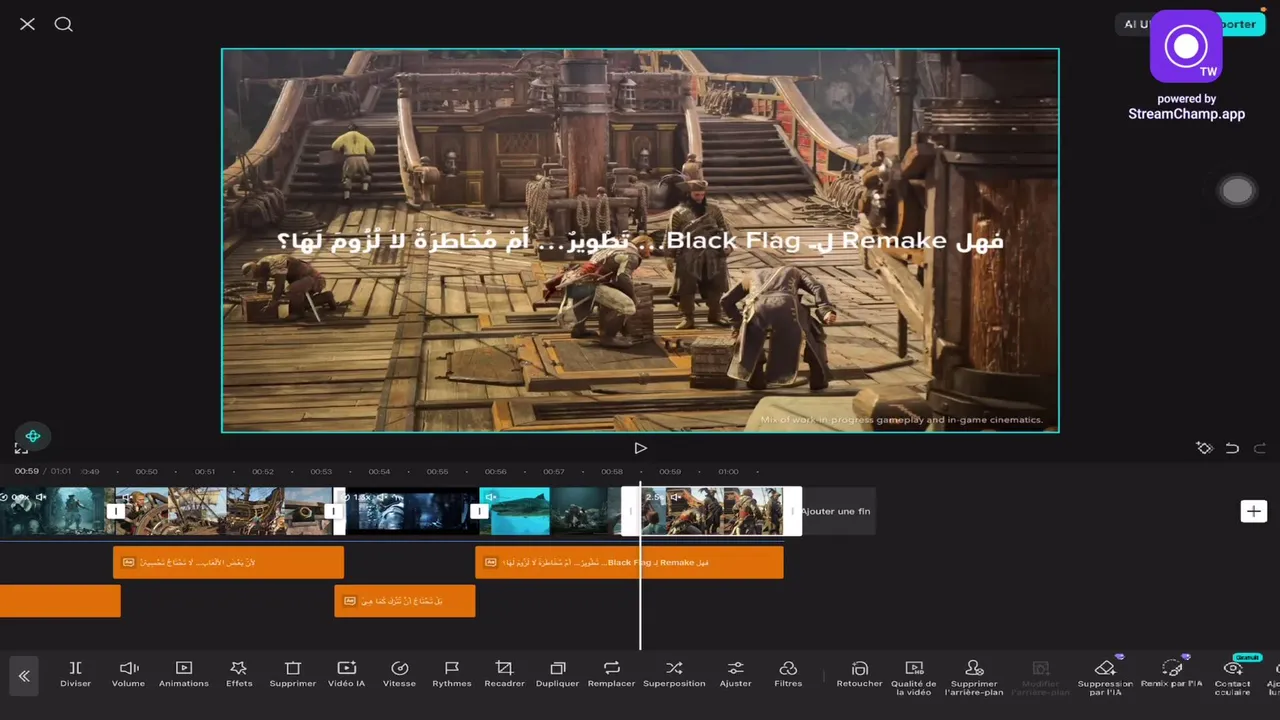Collapse toolbar with double-chevron back button
The width and height of the screenshot is (1280, 720).
coord(24,676)
